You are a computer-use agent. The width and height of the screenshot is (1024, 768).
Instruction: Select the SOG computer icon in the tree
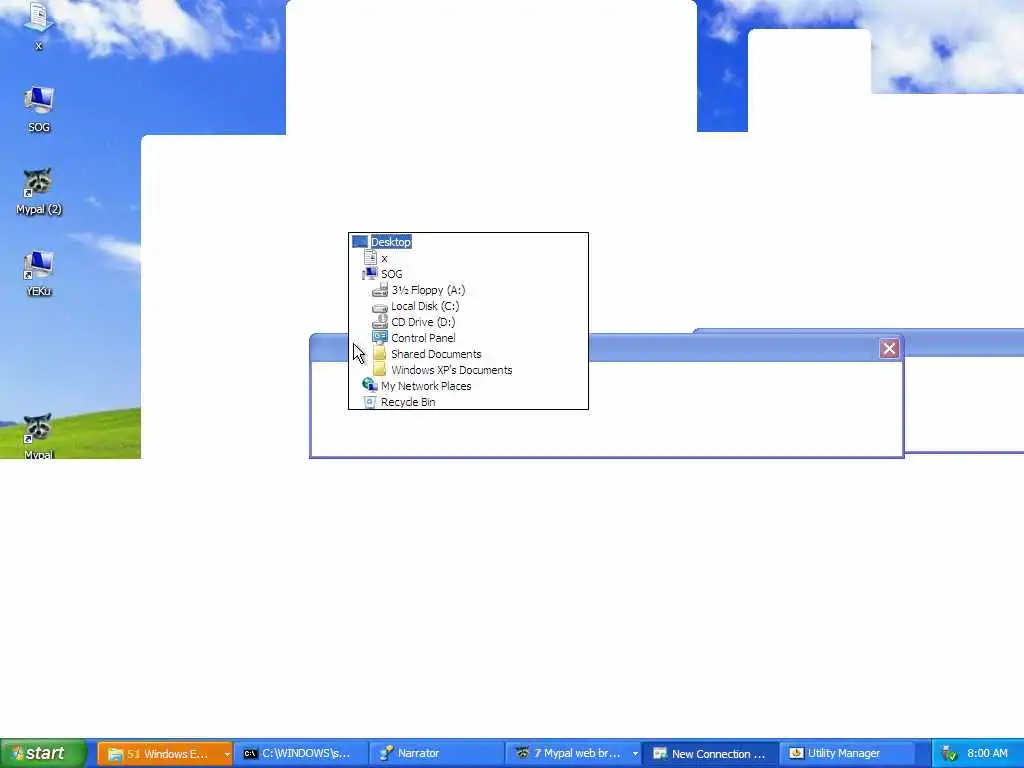[x=370, y=274]
